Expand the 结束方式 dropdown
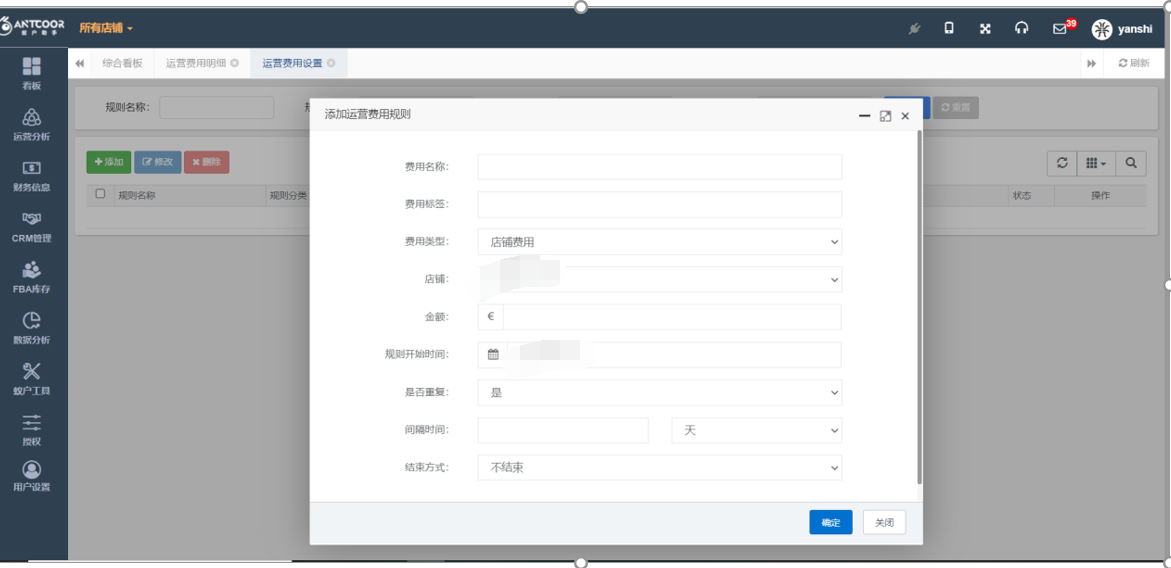1171x568 pixels. (660, 467)
